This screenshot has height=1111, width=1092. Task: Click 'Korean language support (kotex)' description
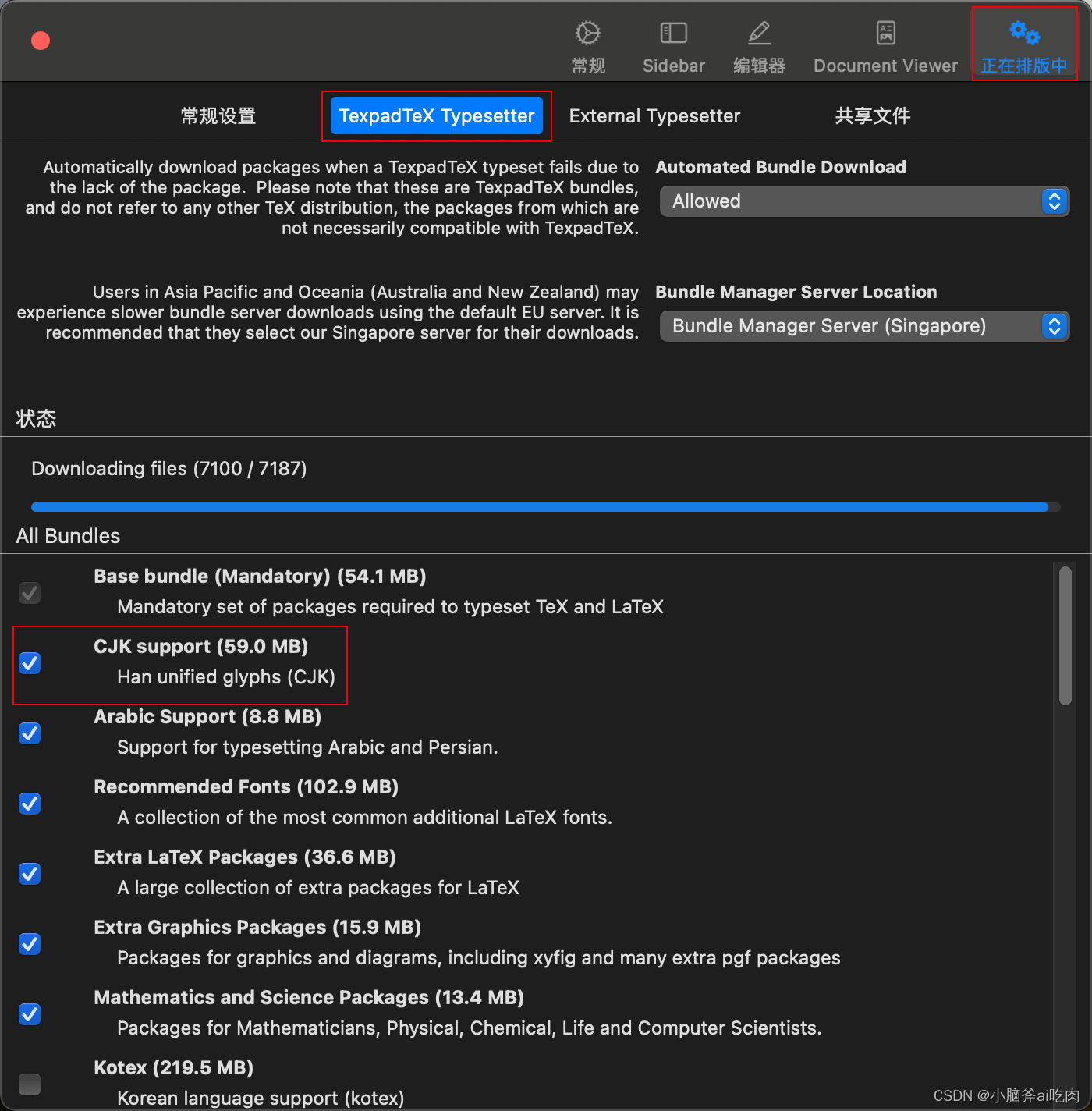(x=261, y=1099)
